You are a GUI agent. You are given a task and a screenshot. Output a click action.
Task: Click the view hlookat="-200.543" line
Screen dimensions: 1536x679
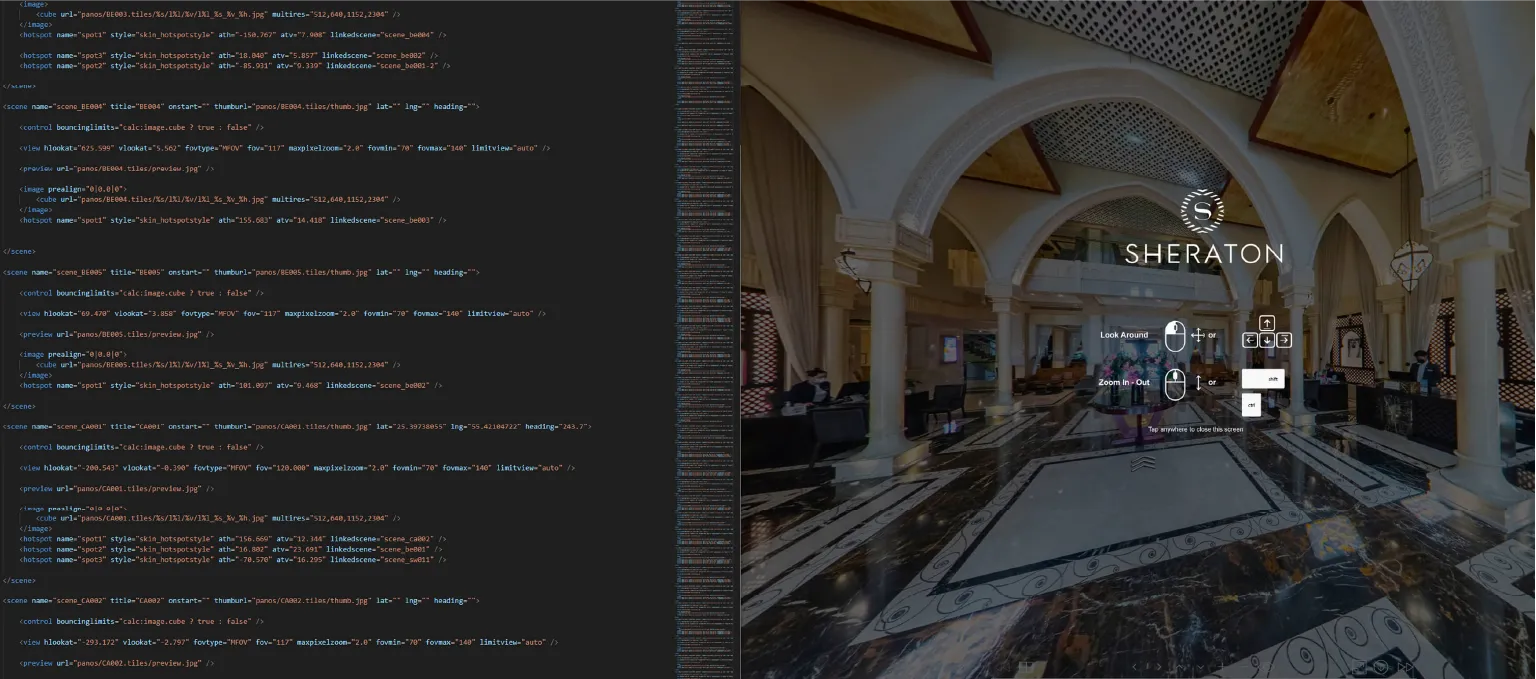click(x=297, y=468)
